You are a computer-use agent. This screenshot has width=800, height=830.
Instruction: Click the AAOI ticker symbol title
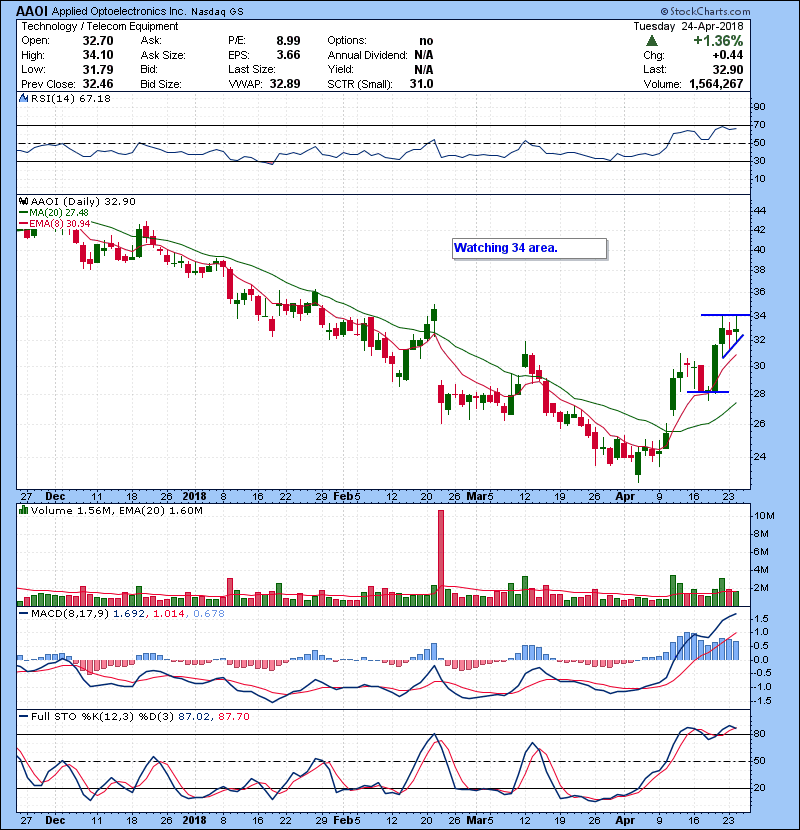[32, 11]
